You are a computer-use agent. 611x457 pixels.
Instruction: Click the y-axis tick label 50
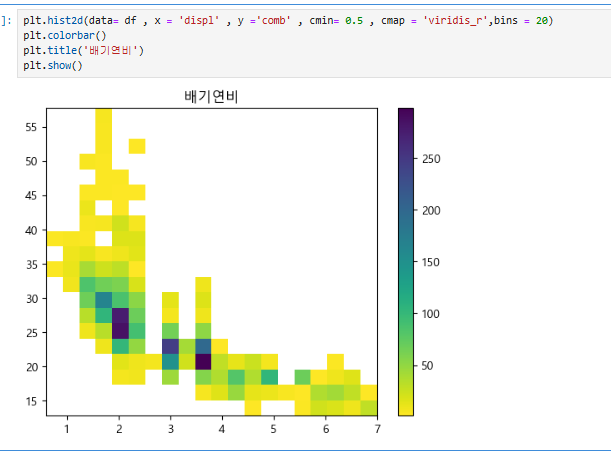click(x=31, y=161)
